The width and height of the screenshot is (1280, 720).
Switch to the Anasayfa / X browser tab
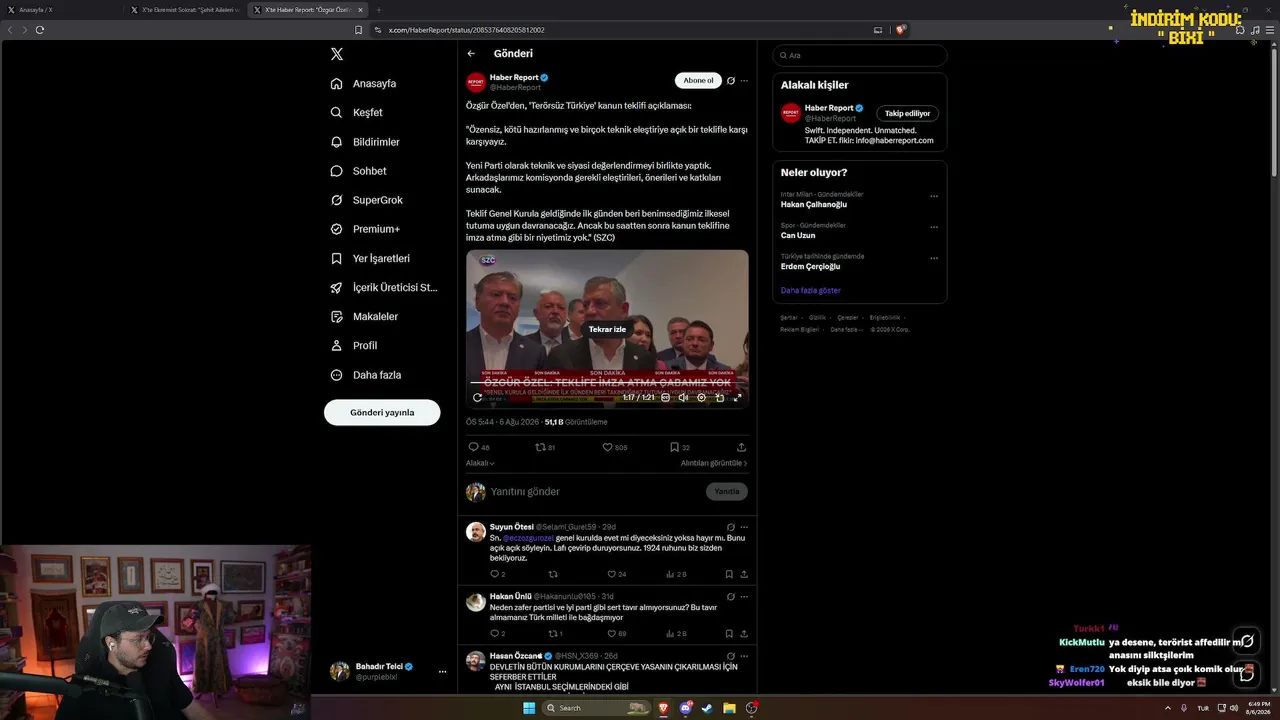click(62, 10)
